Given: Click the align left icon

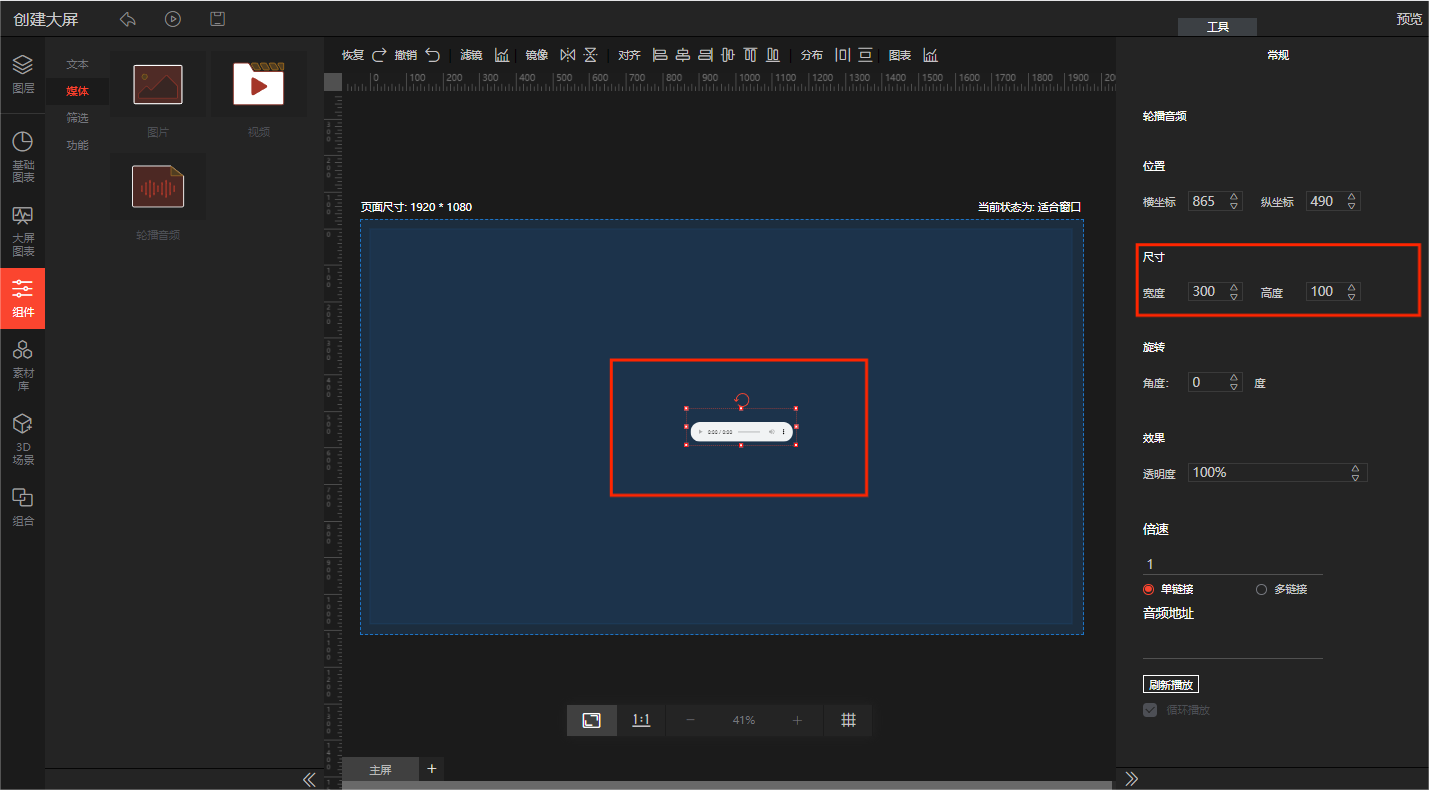Looking at the screenshot, I should click(659, 55).
